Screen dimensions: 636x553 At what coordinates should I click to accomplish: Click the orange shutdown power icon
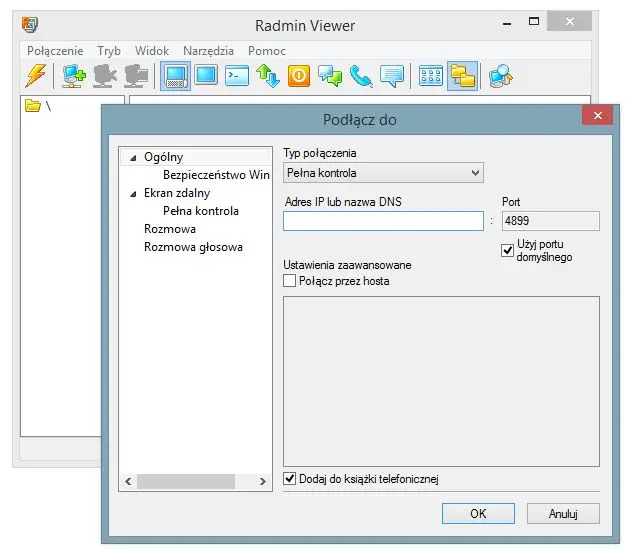point(299,76)
